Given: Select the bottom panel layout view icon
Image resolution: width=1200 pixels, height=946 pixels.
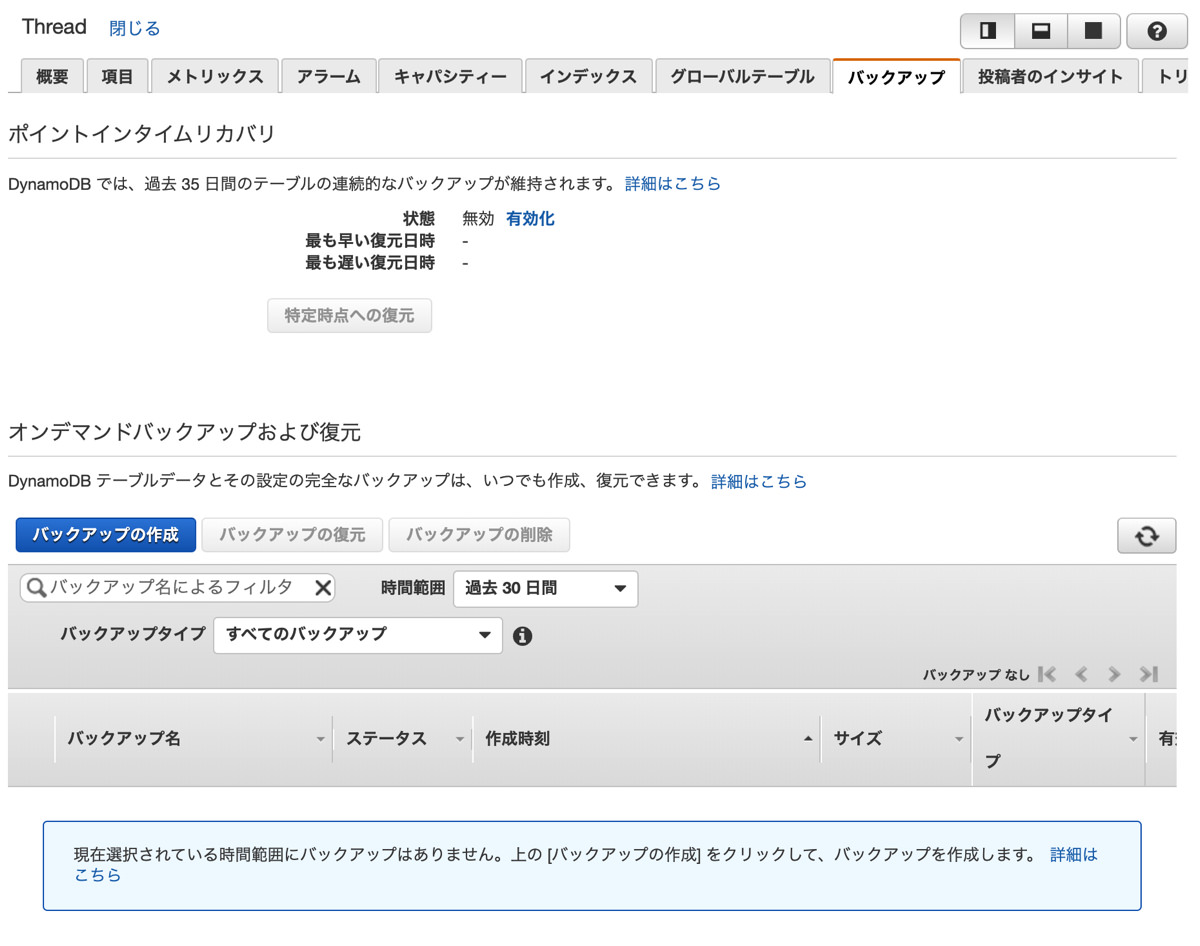Looking at the screenshot, I should tap(1040, 31).
